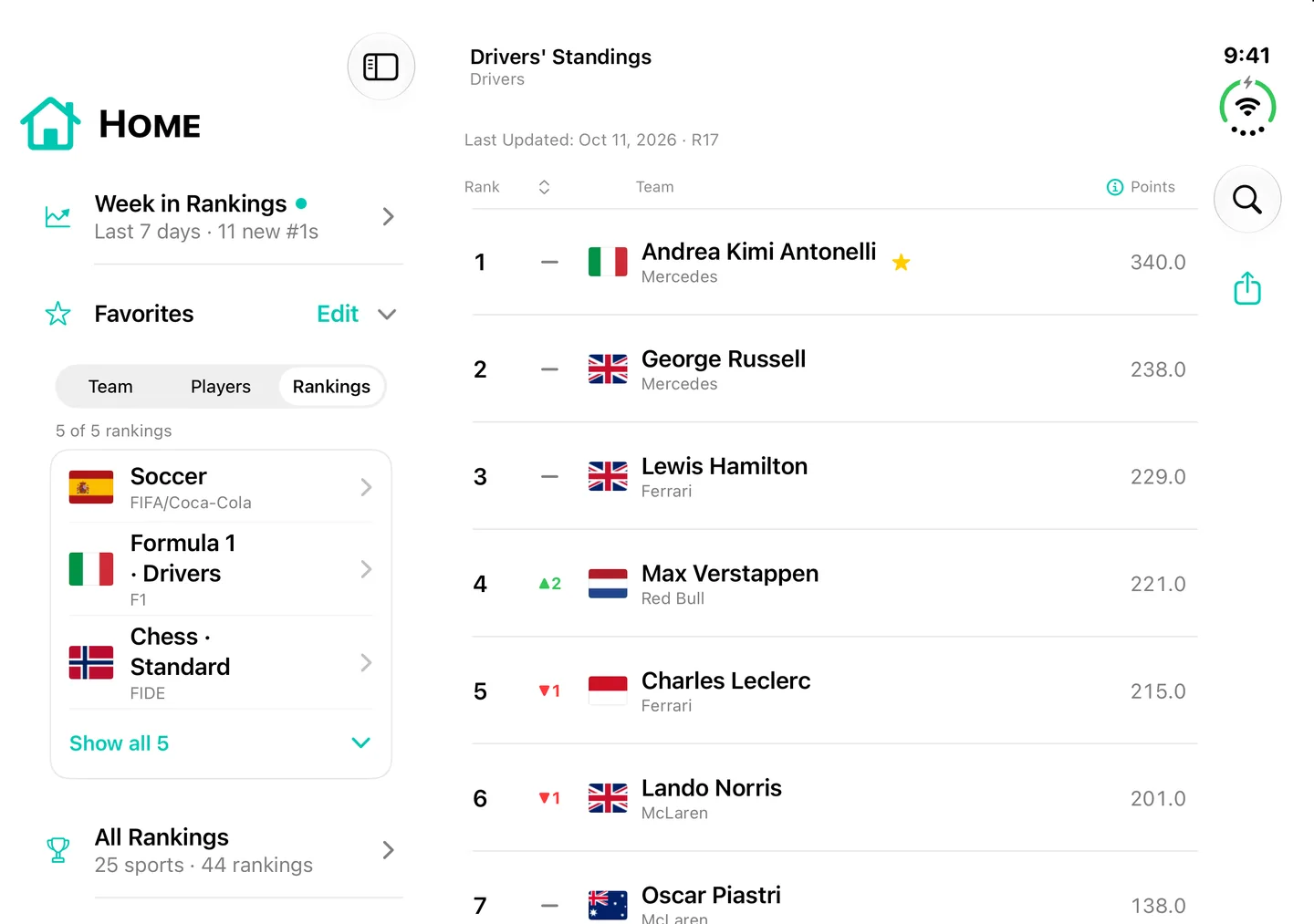Viewport: 1314px width, 924px height.
Task: Sort standings using the Rank sort arrows
Action: [x=544, y=187]
